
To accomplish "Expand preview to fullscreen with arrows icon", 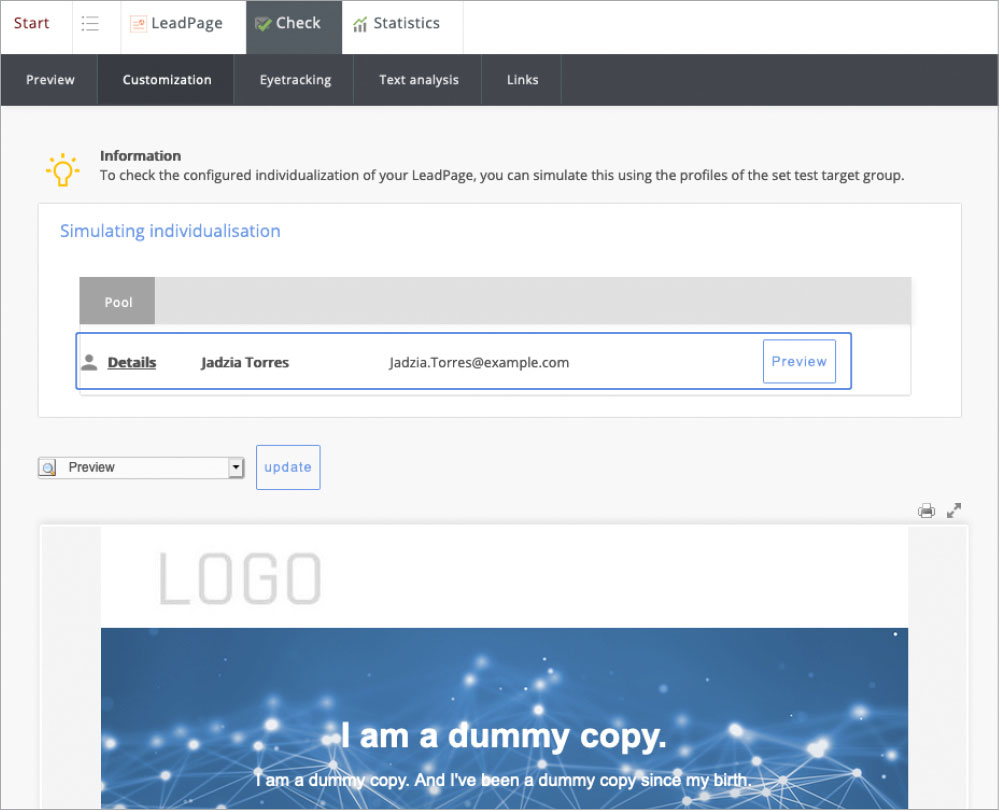I will [954, 511].
